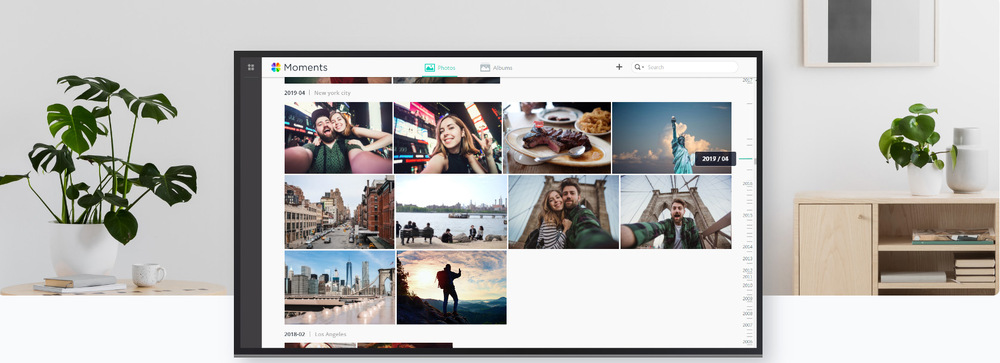This screenshot has height=363, width=1000.
Task: Open the couple selfie under Brooklyn Bridge
Action: coord(564,212)
